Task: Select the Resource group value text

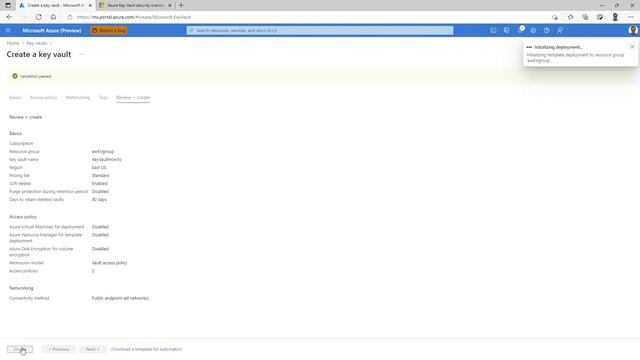Action: point(103,151)
